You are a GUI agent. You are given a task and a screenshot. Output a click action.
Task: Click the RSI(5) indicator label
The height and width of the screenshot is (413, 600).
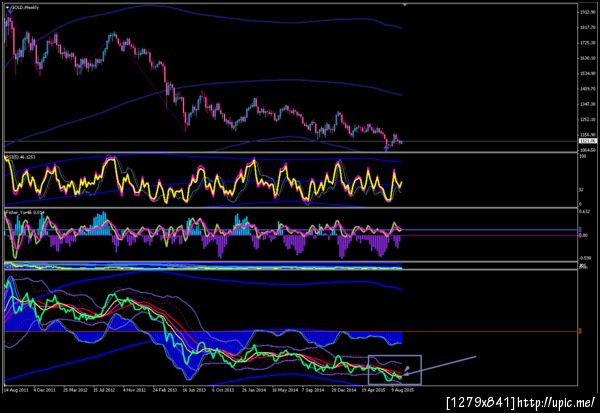[x=20, y=157]
